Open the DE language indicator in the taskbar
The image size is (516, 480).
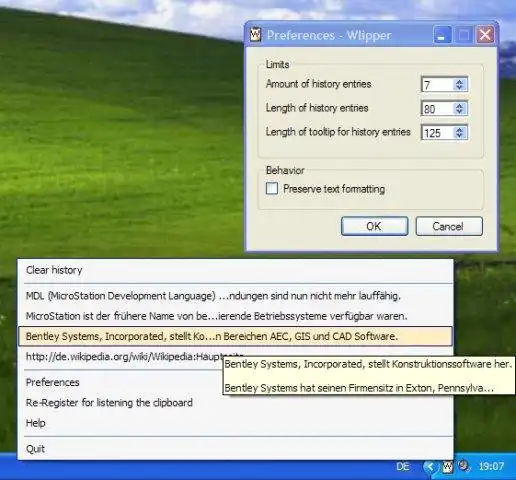click(403, 466)
